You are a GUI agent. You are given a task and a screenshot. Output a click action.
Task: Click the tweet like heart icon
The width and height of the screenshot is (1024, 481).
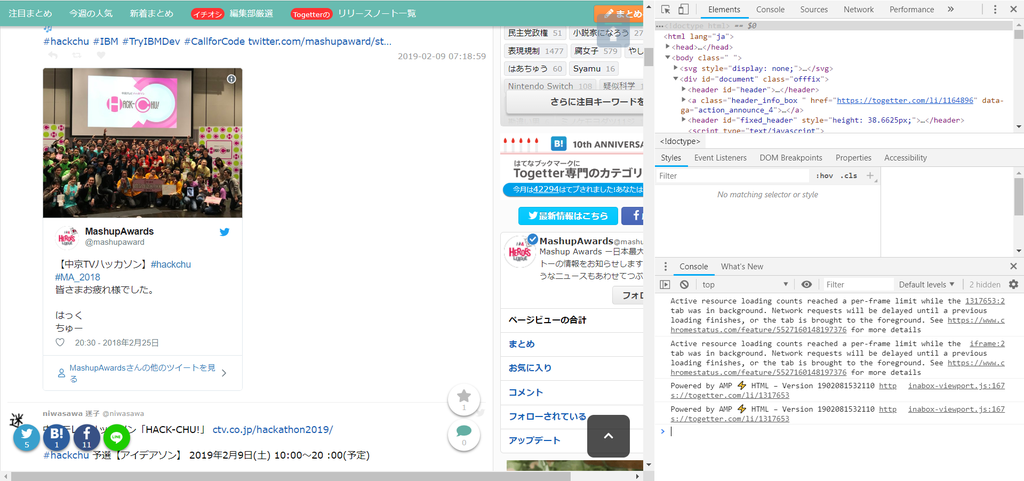click(x=60, y=342)
